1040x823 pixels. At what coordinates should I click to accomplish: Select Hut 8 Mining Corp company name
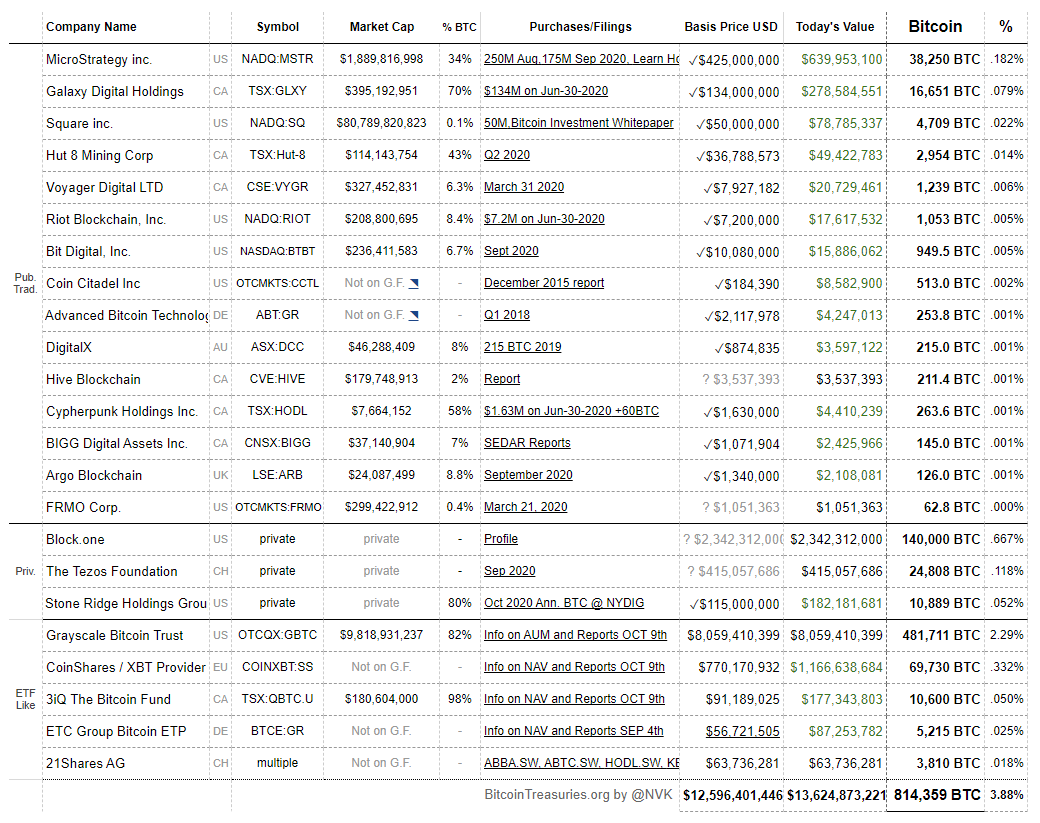click(126, 156)
